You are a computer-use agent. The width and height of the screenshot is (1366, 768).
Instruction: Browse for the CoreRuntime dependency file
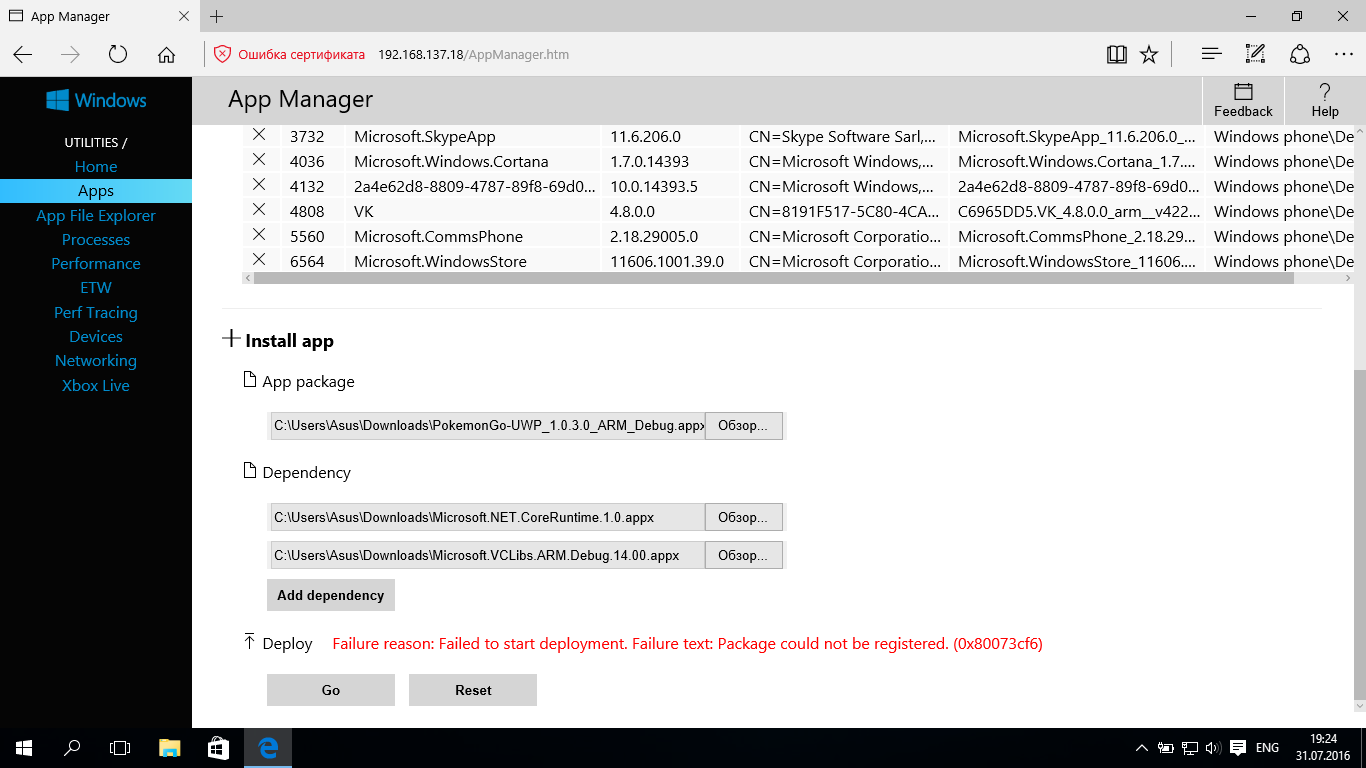pyautogui.click(x=744, y=517)
